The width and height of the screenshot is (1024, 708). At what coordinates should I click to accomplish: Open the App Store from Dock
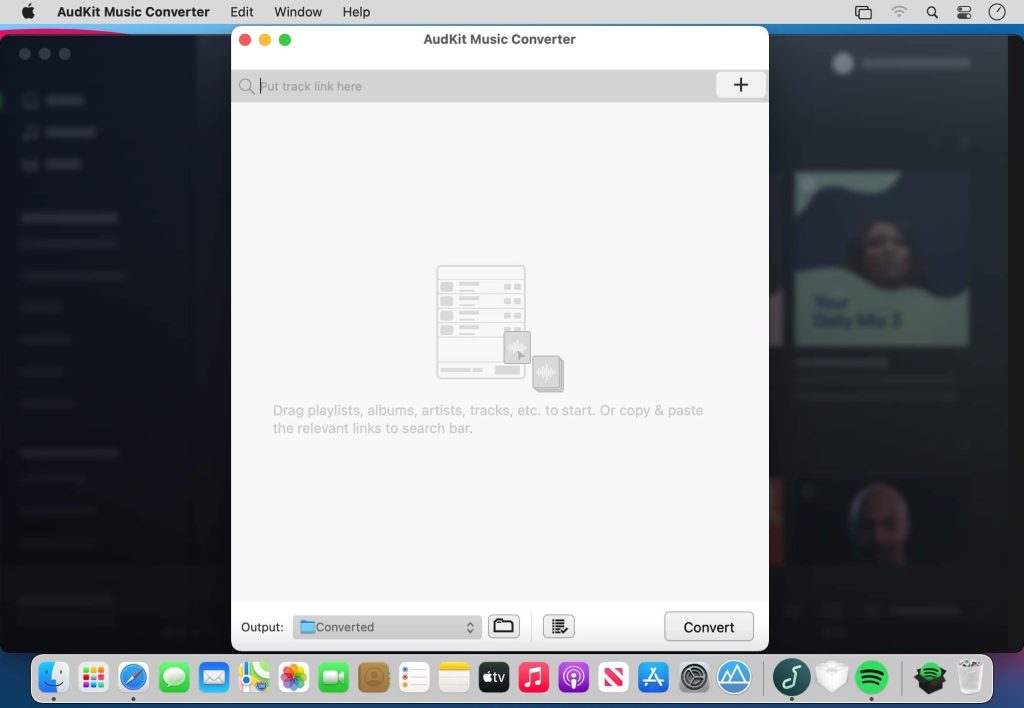[x=653, y=677]
